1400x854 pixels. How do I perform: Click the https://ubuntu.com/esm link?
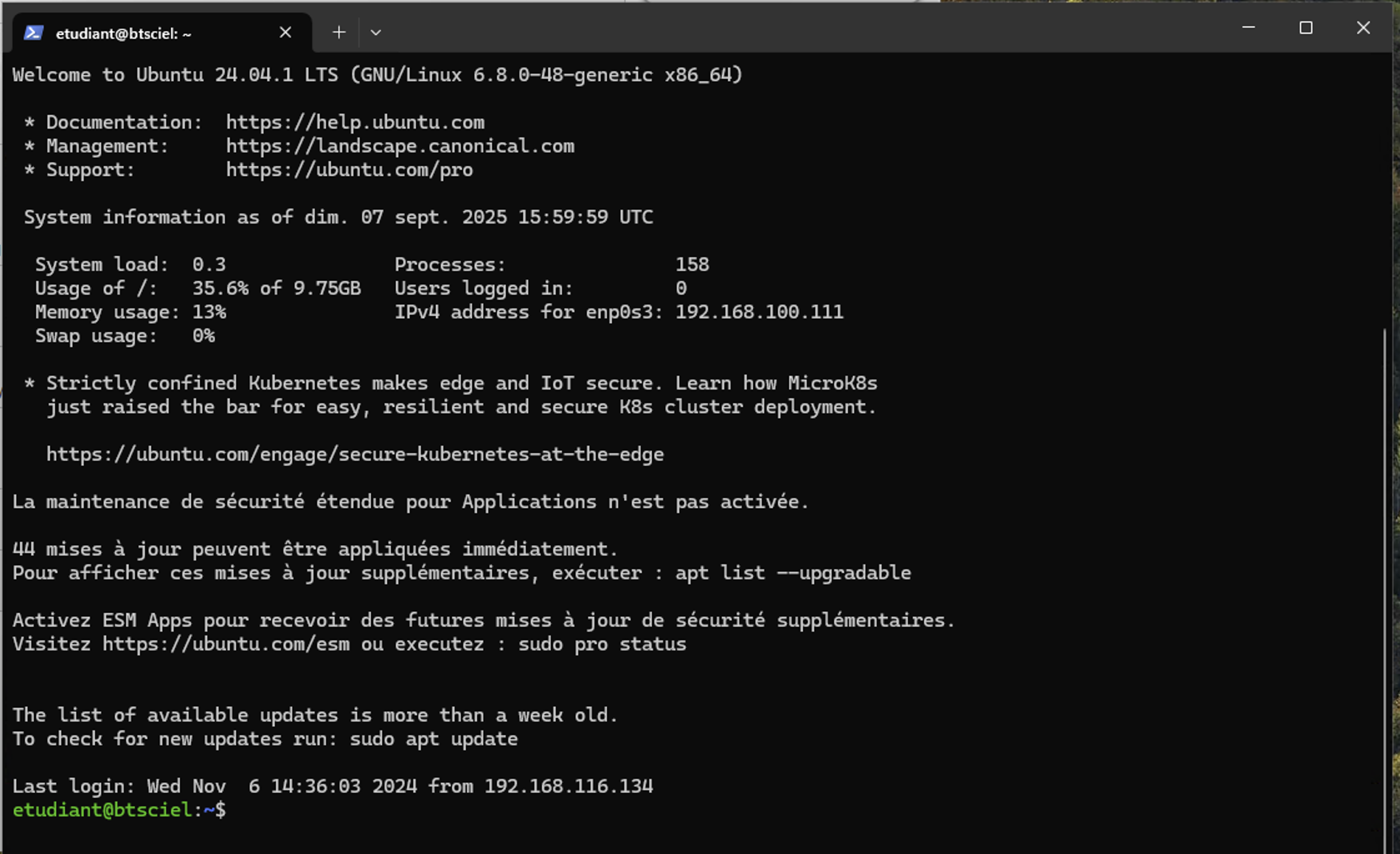225,644
